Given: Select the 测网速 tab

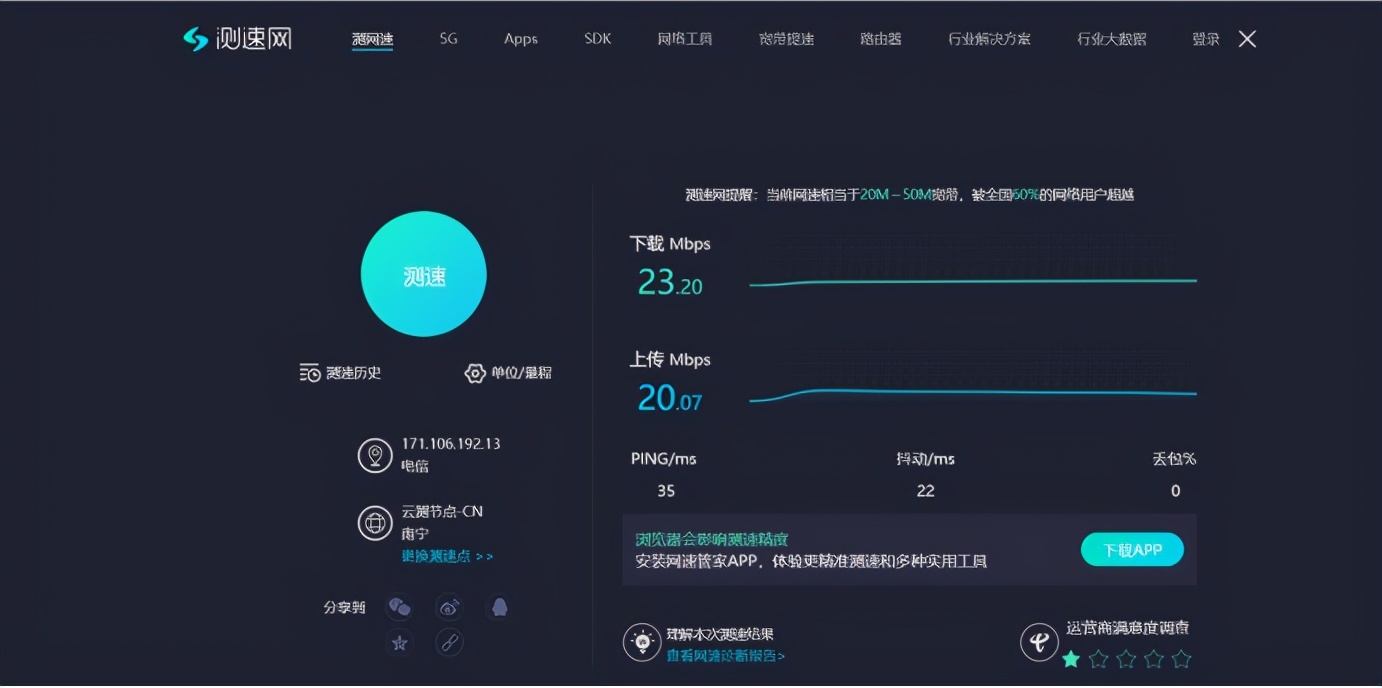Looking at the screenshot, I should (372, 39).
